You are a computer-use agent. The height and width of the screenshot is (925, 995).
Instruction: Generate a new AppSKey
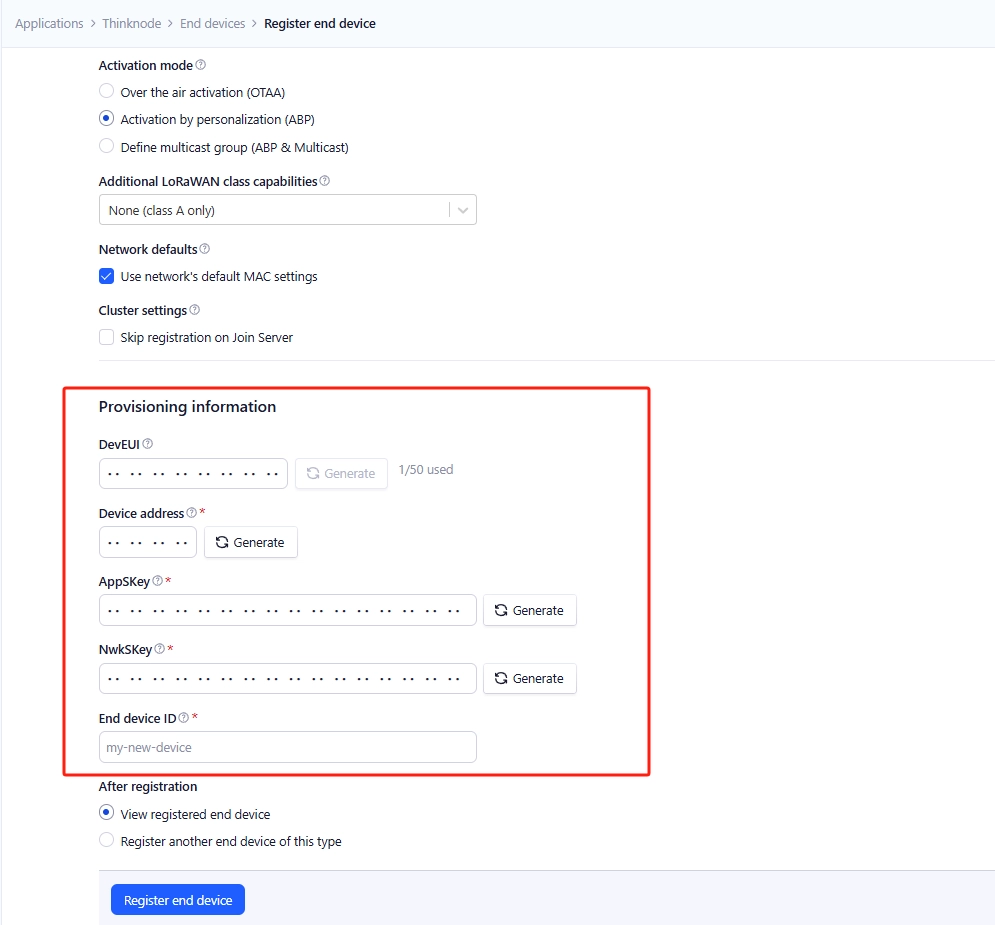529,610
